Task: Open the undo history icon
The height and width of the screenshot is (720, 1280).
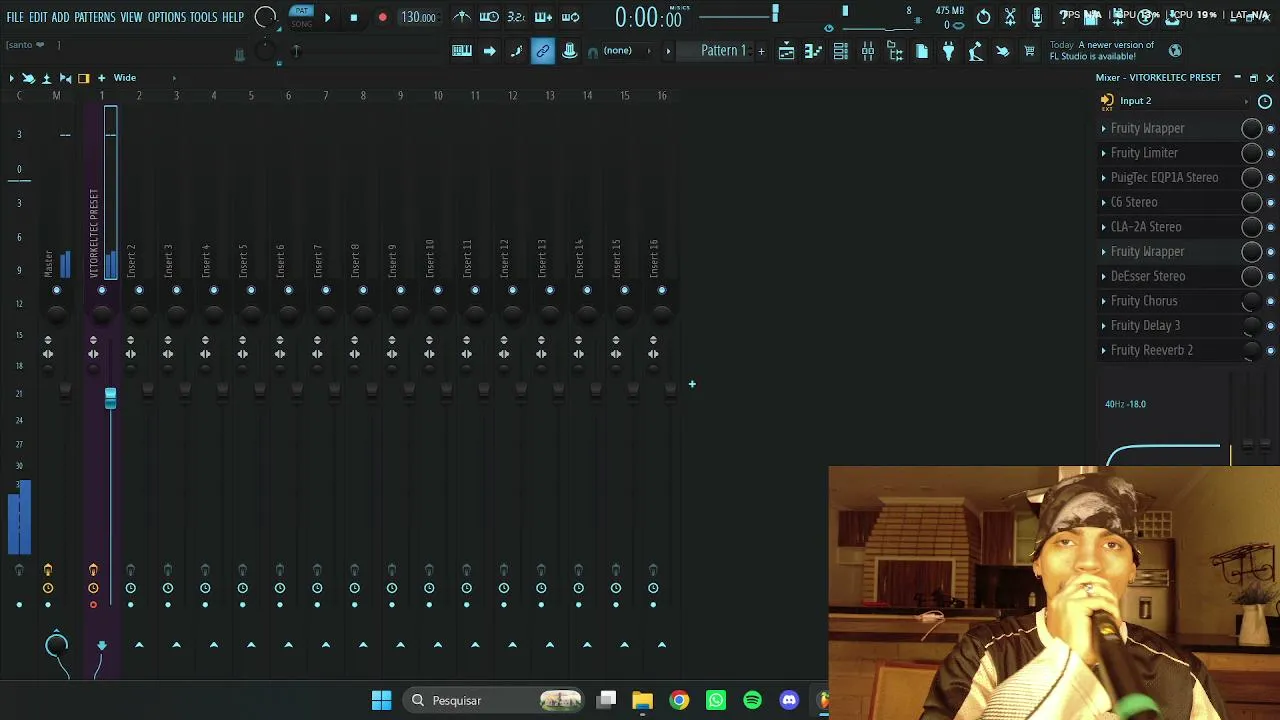Action: tap(984, 17)
